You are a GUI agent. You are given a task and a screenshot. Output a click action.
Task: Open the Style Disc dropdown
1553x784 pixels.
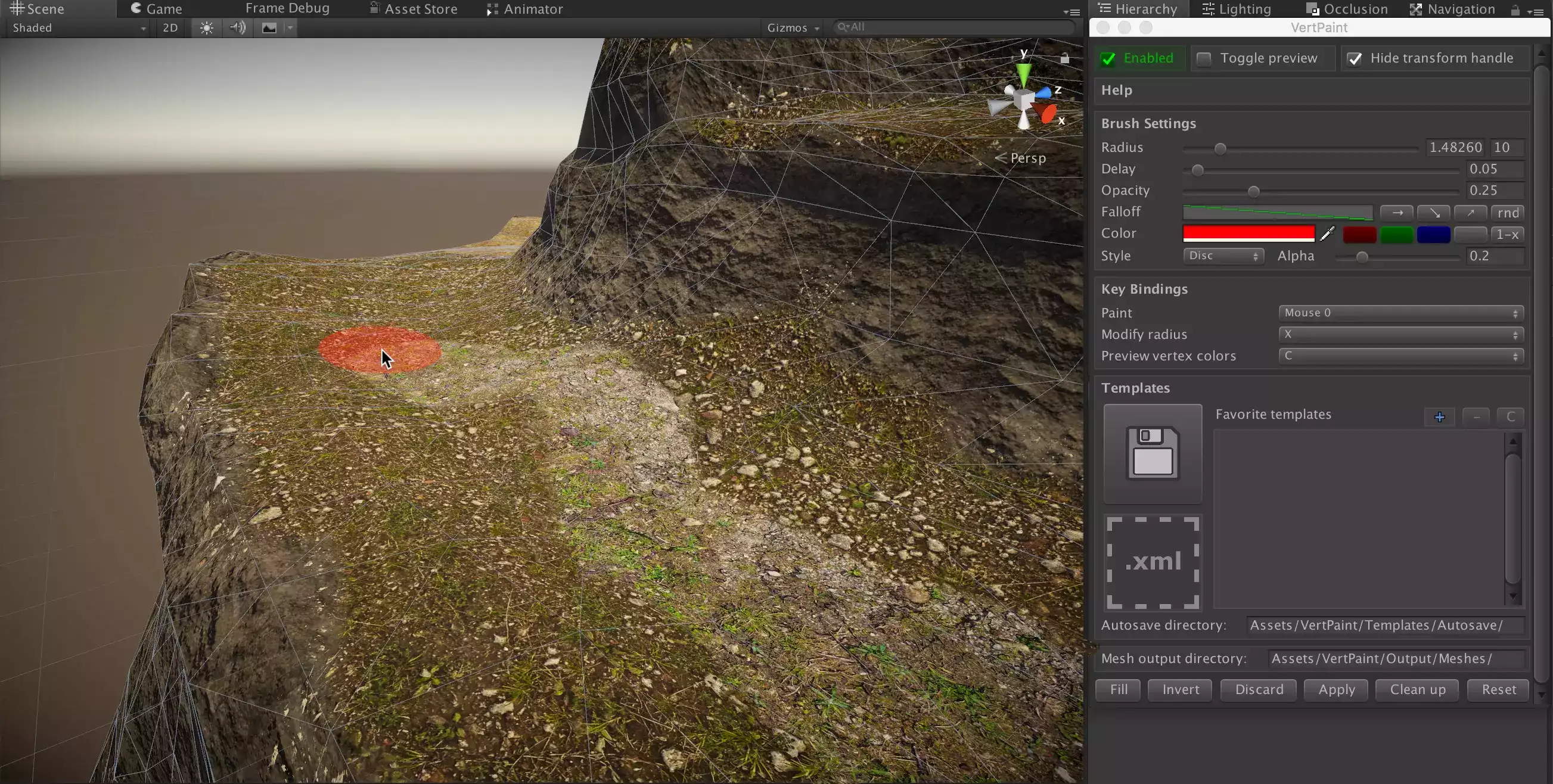click(1223, 256)
